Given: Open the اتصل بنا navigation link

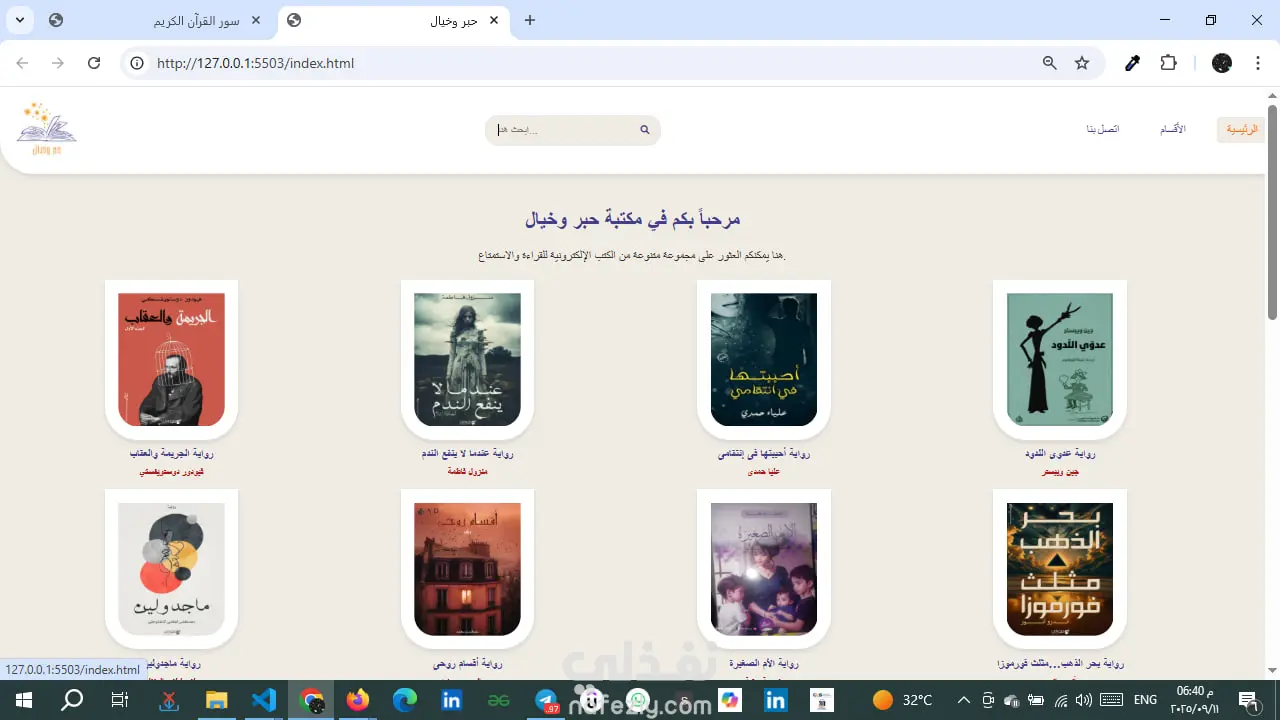Looking at the screenshot, I should click(1103, 130).
